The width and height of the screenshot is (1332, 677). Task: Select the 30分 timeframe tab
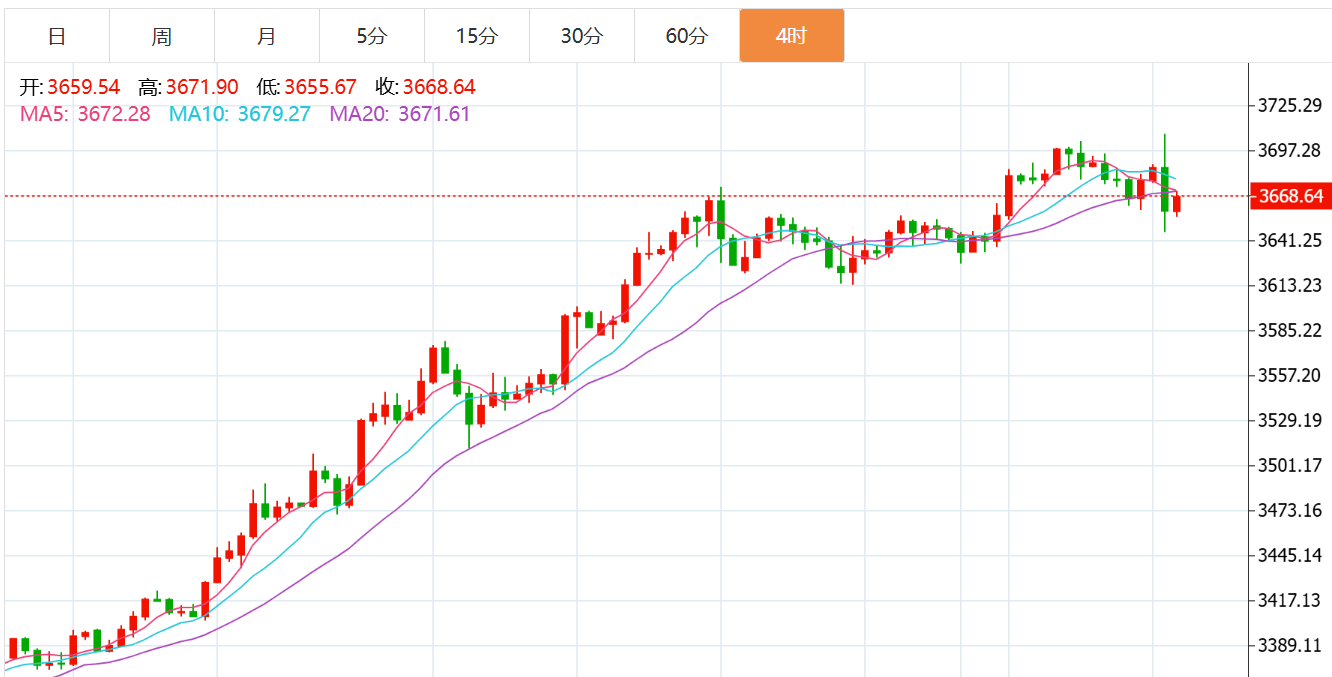click(x=582, y=37)
